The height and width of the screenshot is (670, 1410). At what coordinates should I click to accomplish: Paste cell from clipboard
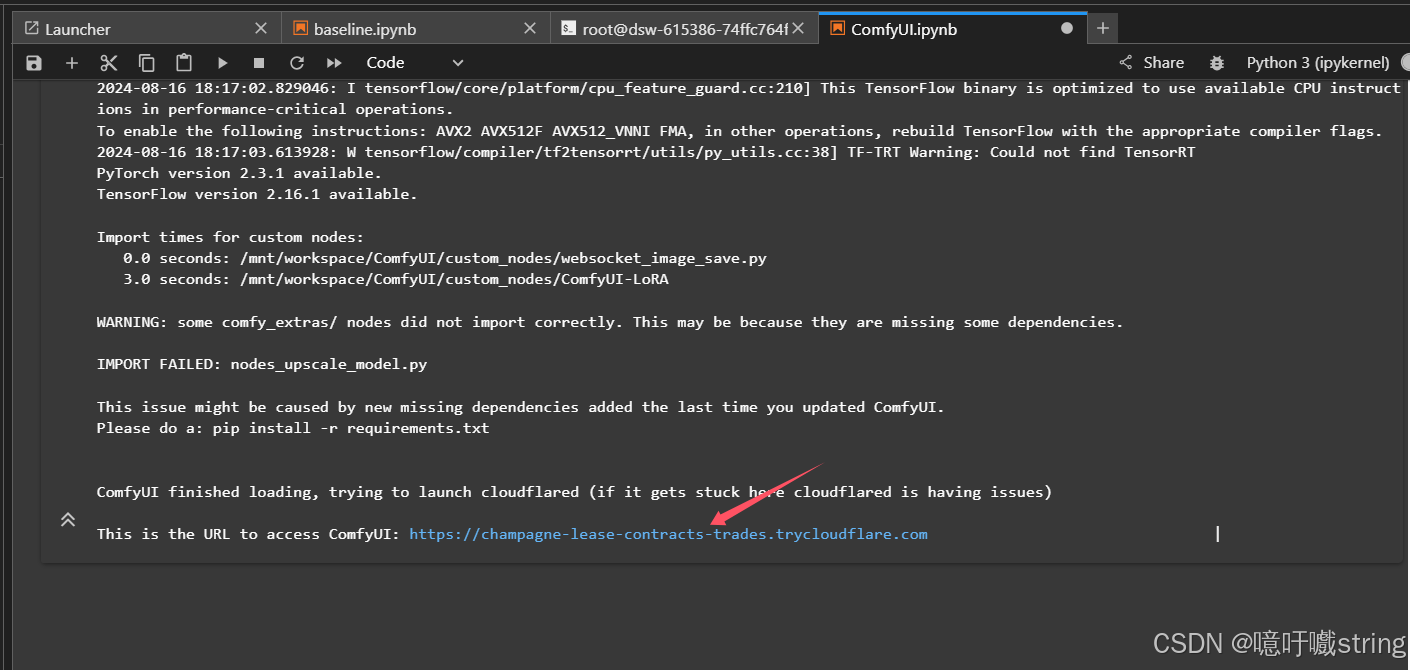(x=184, y=63)
